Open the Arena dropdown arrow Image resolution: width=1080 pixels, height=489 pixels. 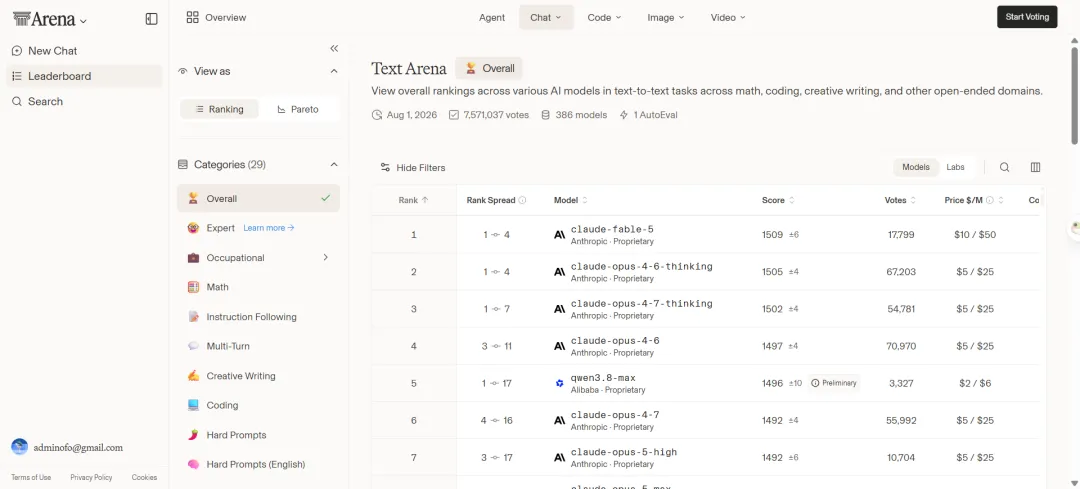(x=83, y=21)
